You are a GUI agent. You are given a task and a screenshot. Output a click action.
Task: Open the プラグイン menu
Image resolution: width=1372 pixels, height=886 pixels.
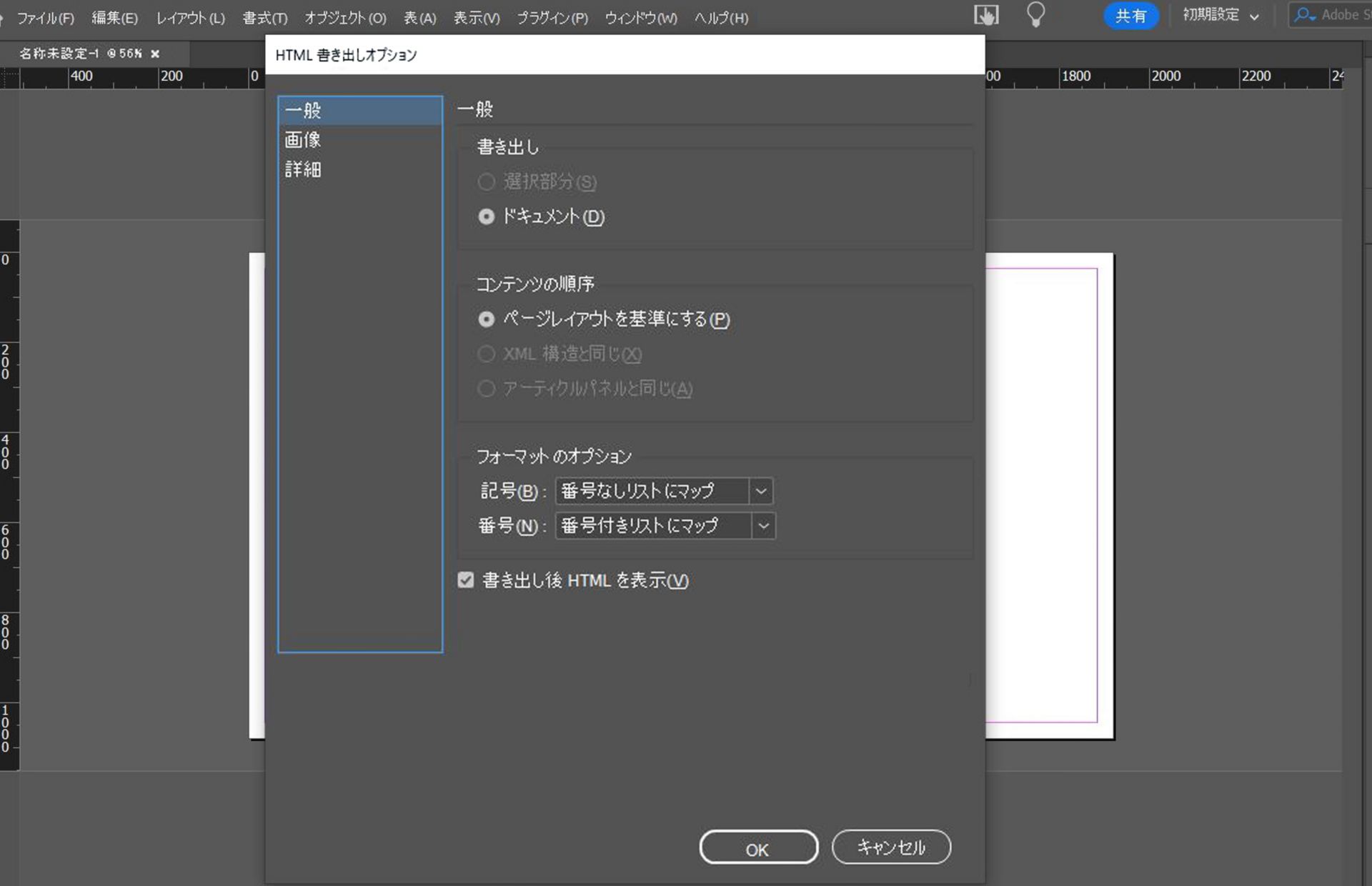[551, 17]
